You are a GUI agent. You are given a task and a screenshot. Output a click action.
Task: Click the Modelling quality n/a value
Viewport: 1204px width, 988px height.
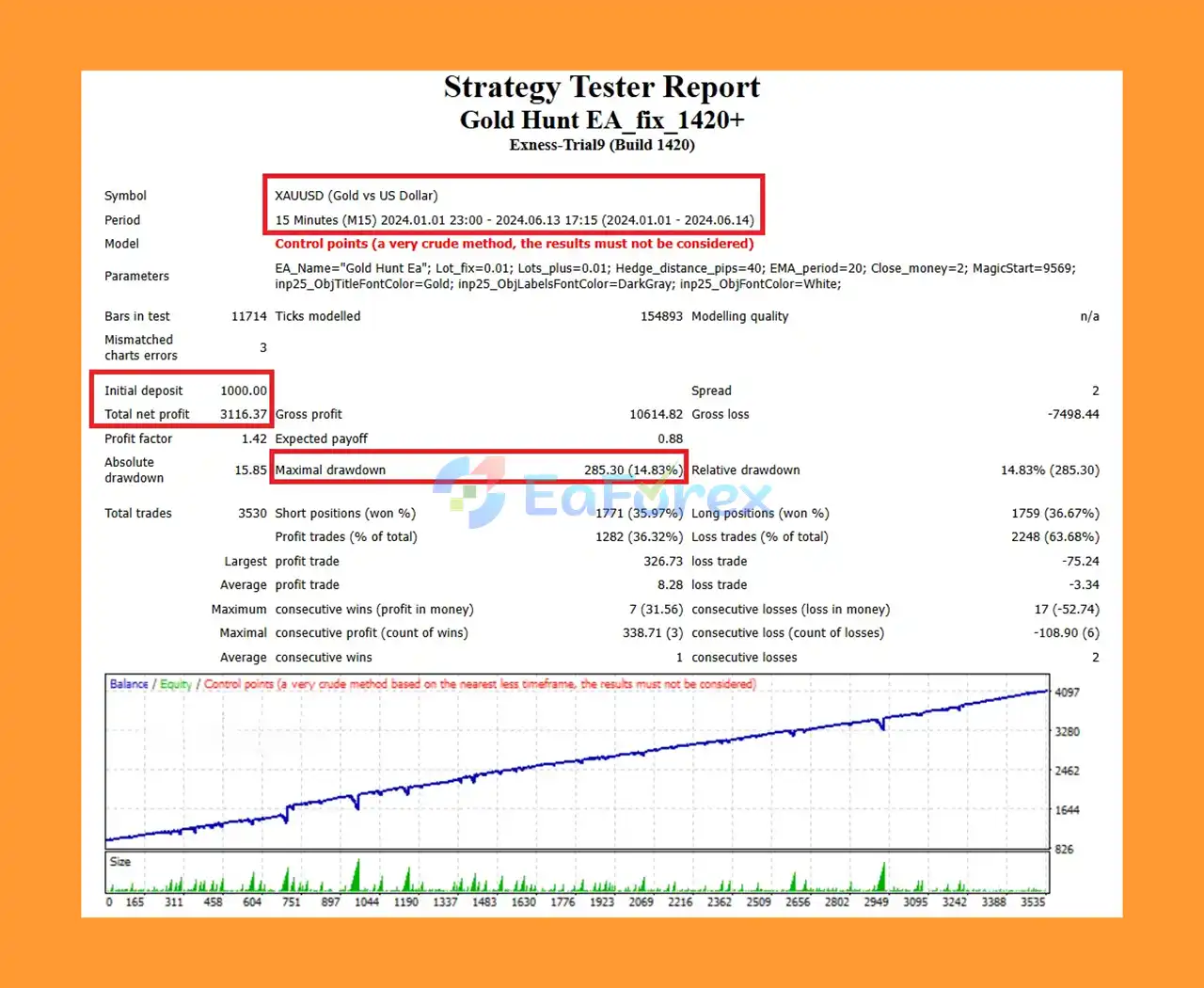(x=1089, y=316)
